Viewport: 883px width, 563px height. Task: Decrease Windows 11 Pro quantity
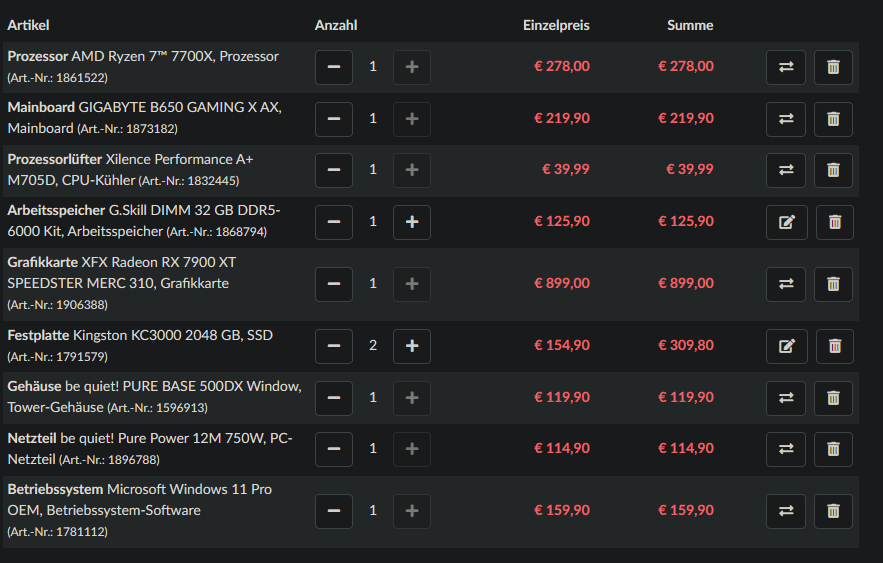[x=334, y=511]
